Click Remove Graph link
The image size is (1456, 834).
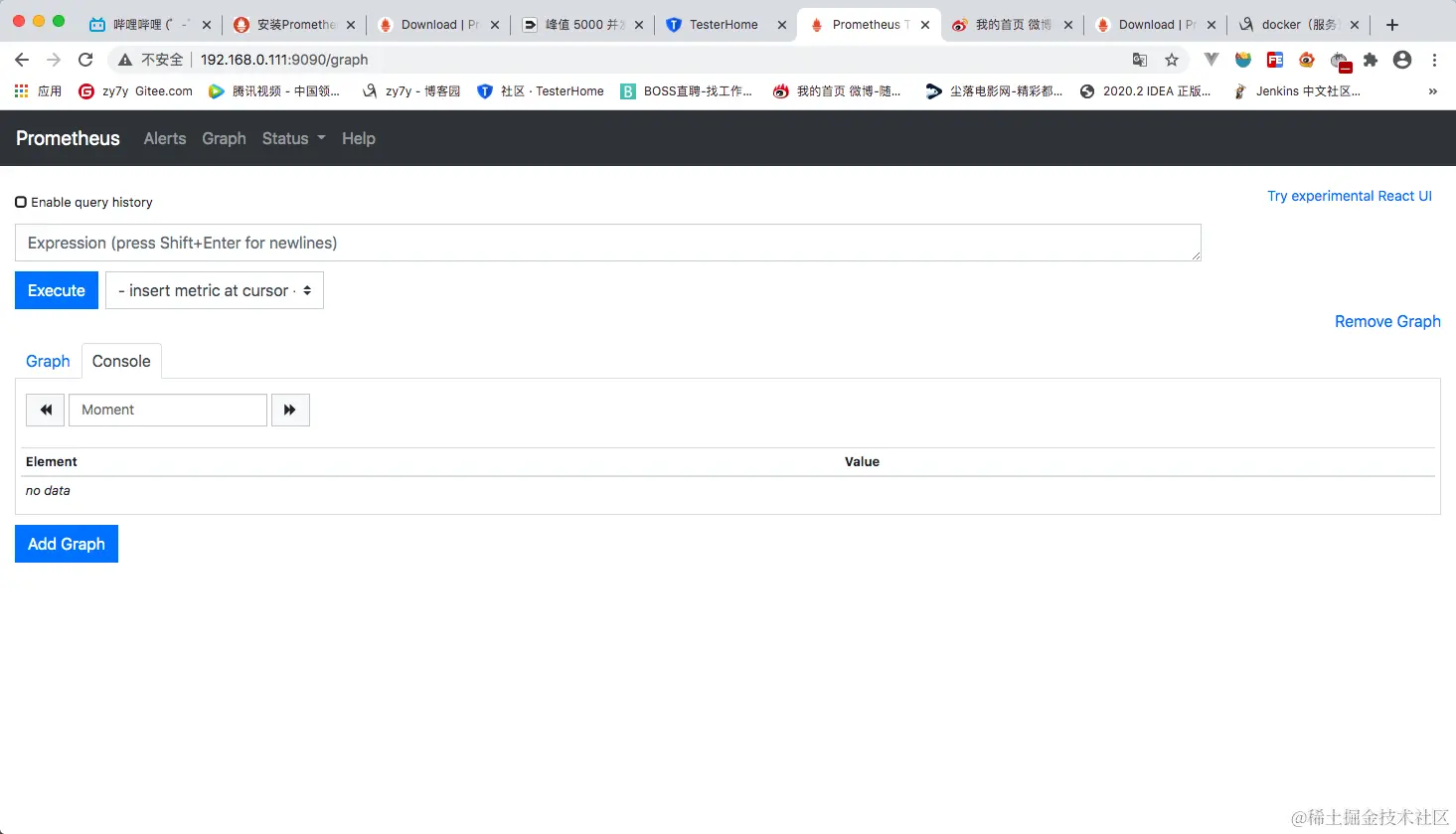pyautogui.click(x=1387, y=321)
